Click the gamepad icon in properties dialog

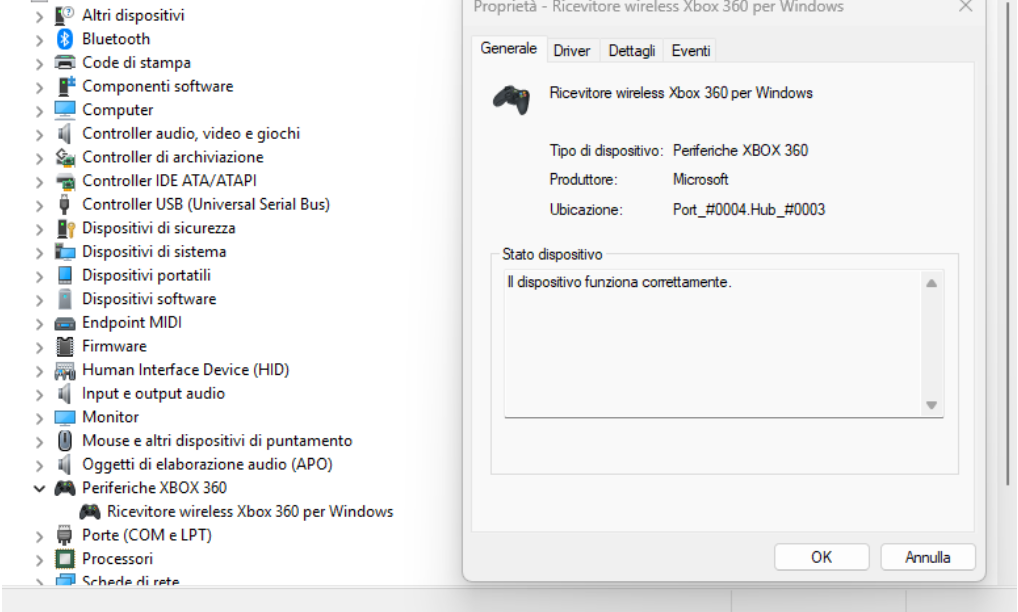[x=512, y=100]
